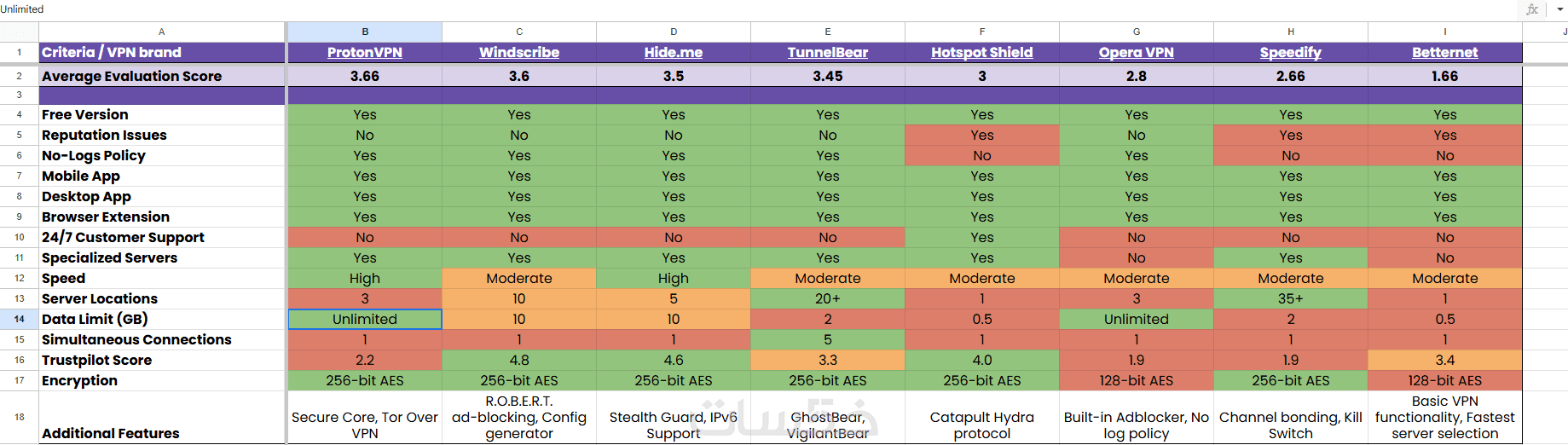
Task: Click the formula bar showing Unlimited
Action: point(682,9)
